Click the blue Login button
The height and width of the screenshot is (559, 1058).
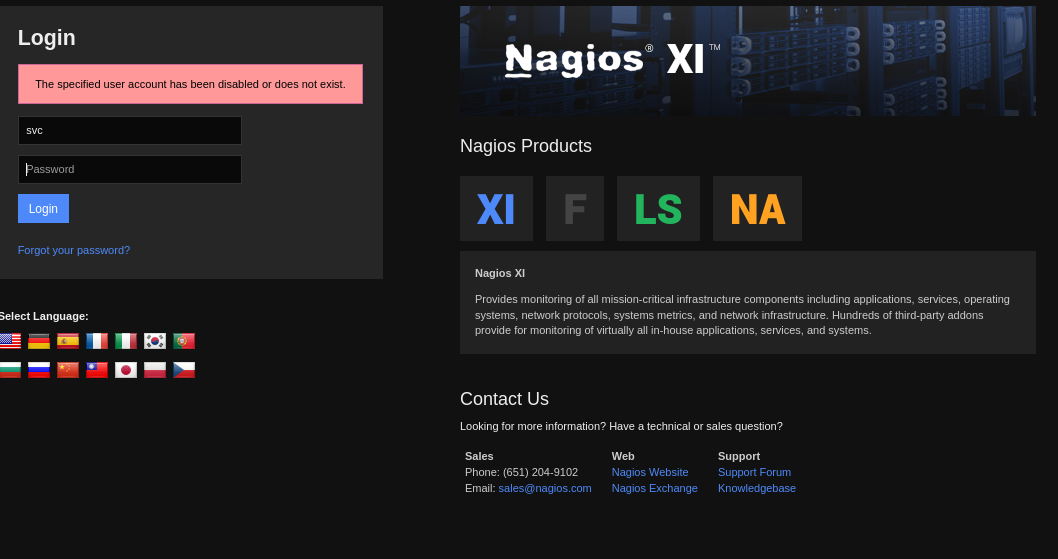click(x=43, y=209)
